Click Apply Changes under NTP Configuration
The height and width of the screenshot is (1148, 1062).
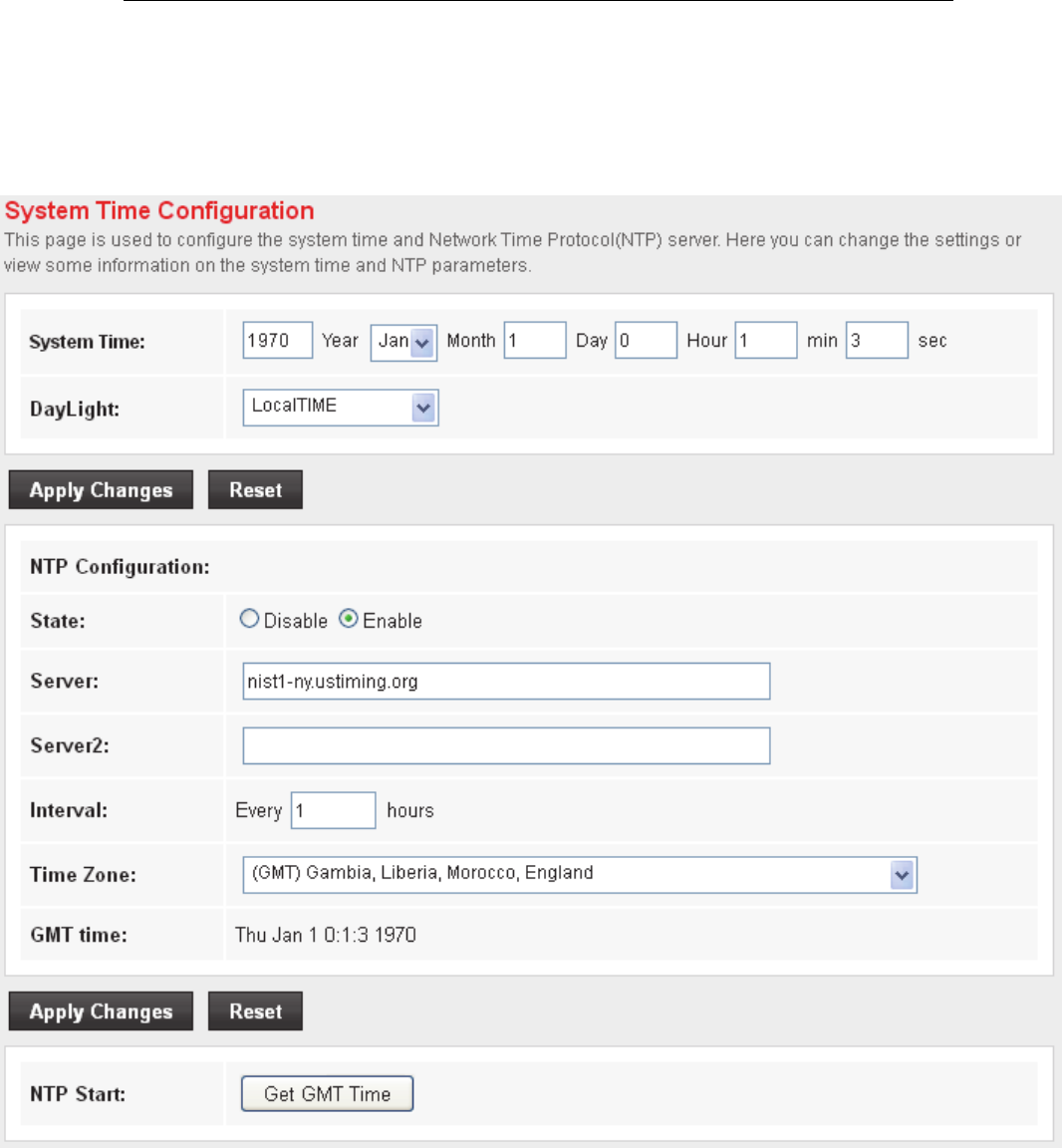[x=101, y=1011]
